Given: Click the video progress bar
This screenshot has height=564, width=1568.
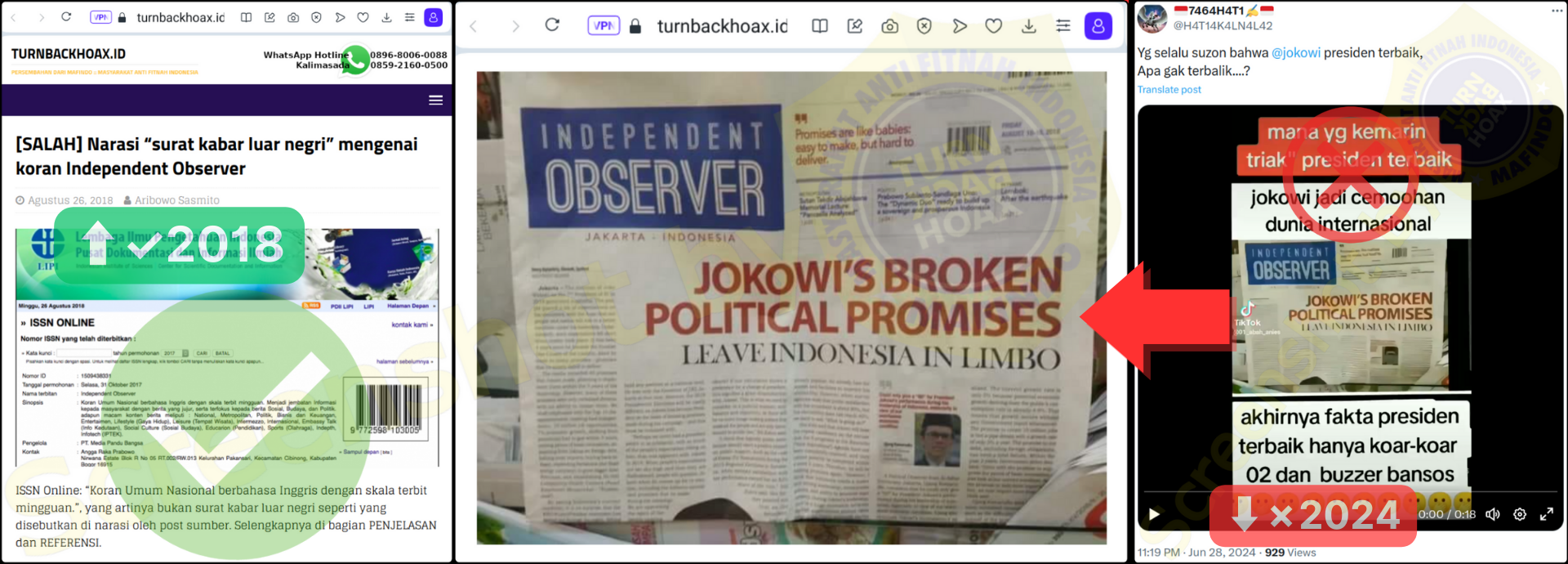Looking at the screenshot, I should (1351, 492).
